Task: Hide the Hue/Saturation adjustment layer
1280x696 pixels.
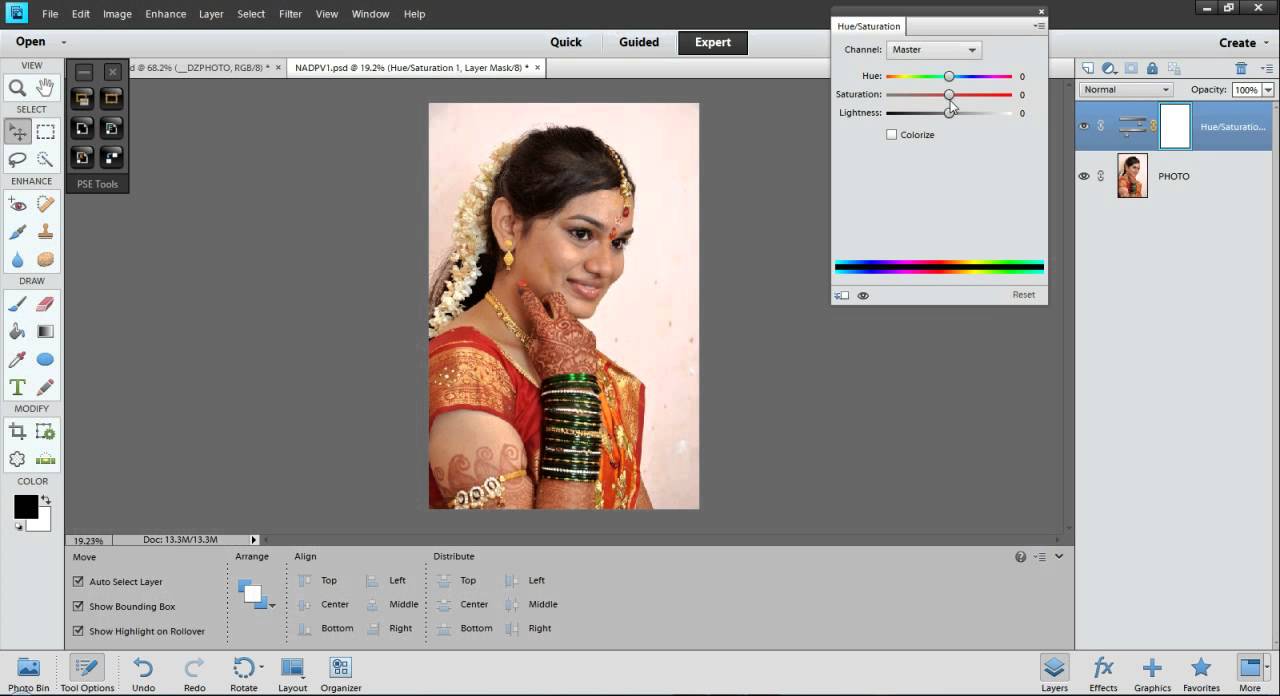Action: (x=1083, y=126)
